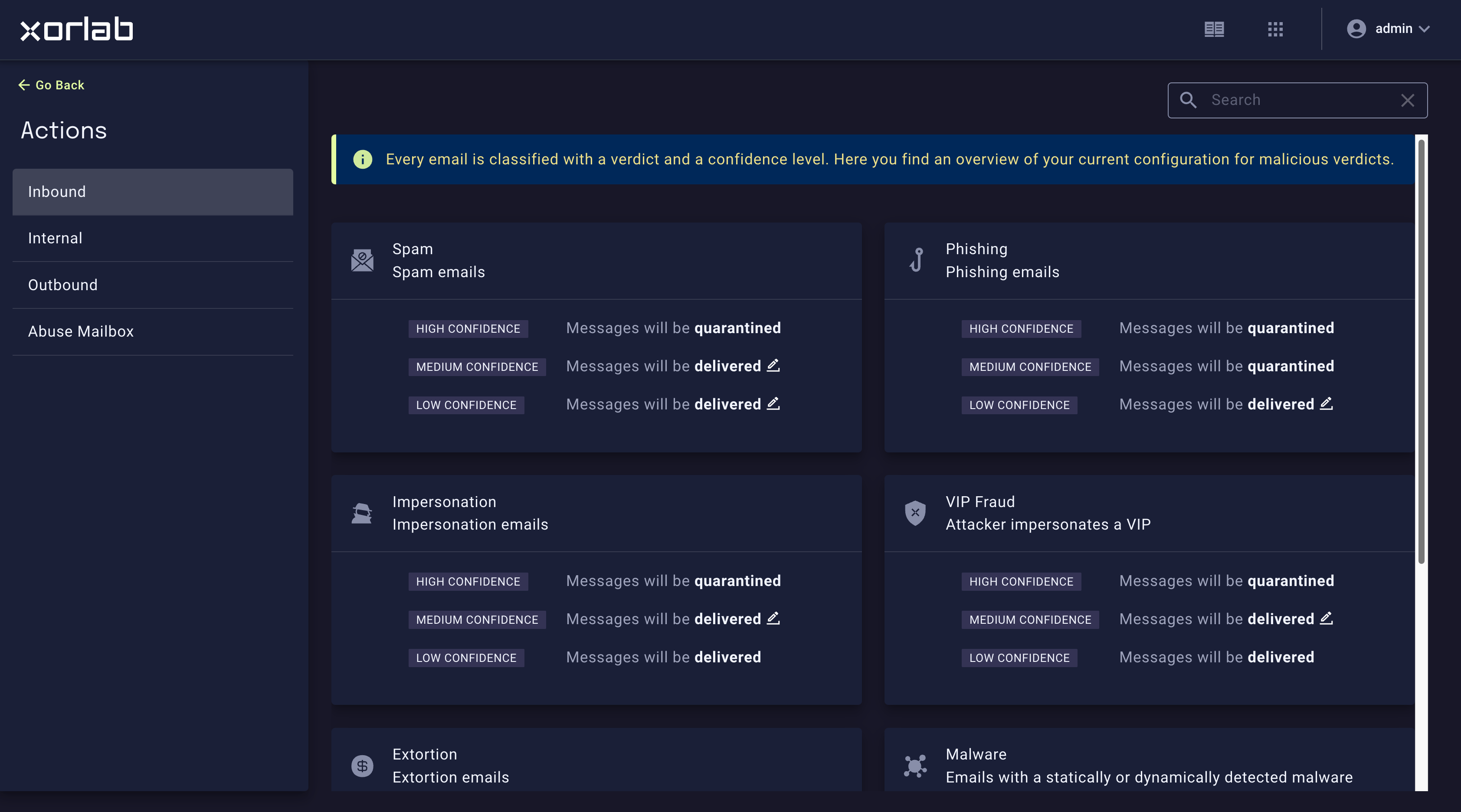Click the Extortion dollar icon
The image size is (1461, 812).
[362, 766]
